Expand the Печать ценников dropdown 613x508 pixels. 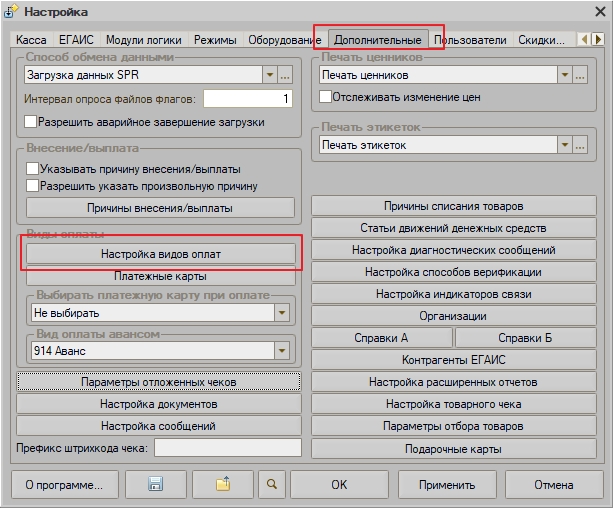click(x=565, y=75)
